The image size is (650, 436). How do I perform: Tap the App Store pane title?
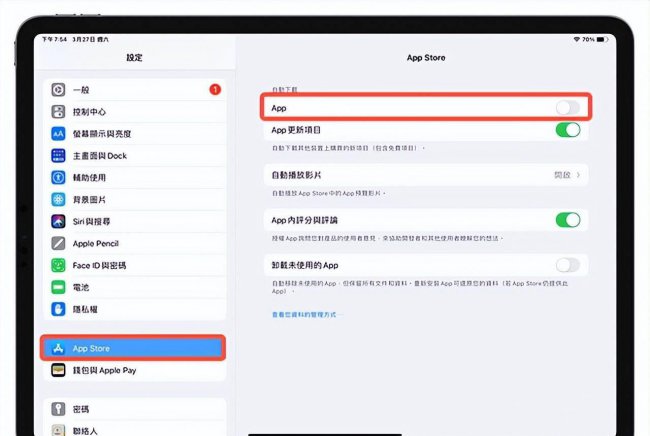pos(426,58)
